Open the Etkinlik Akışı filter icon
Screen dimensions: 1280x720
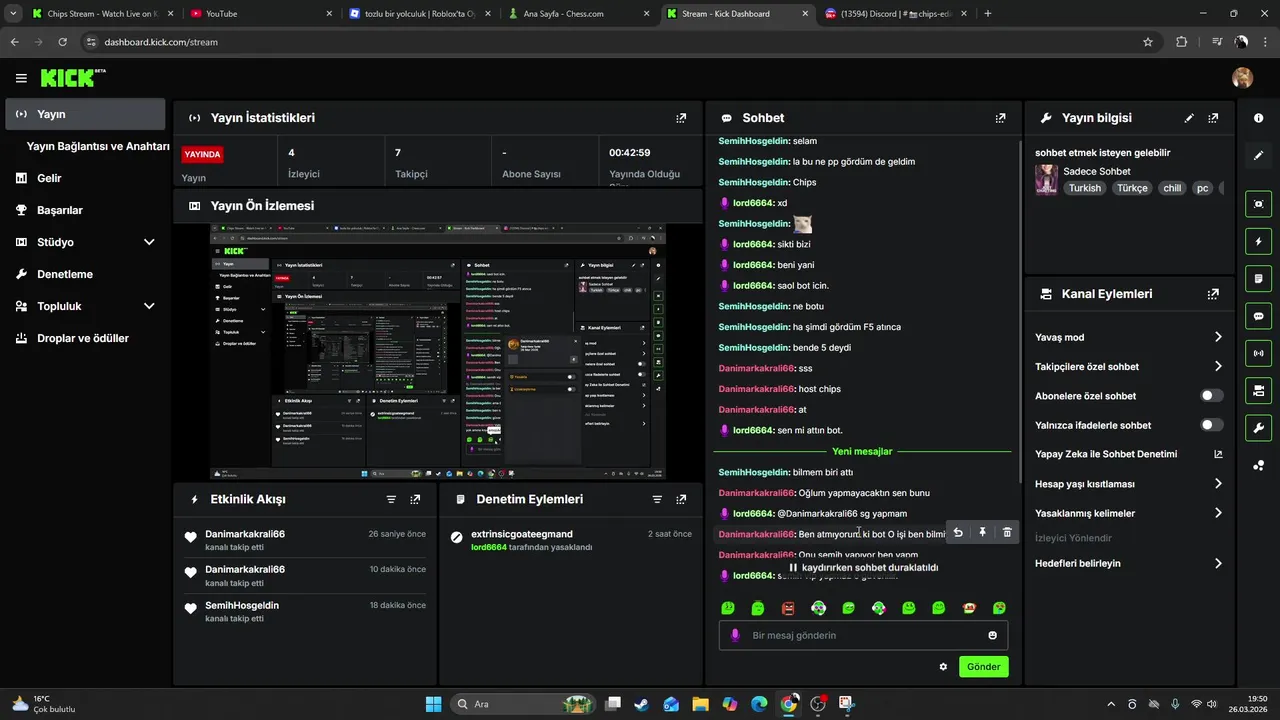coord(391,499)
